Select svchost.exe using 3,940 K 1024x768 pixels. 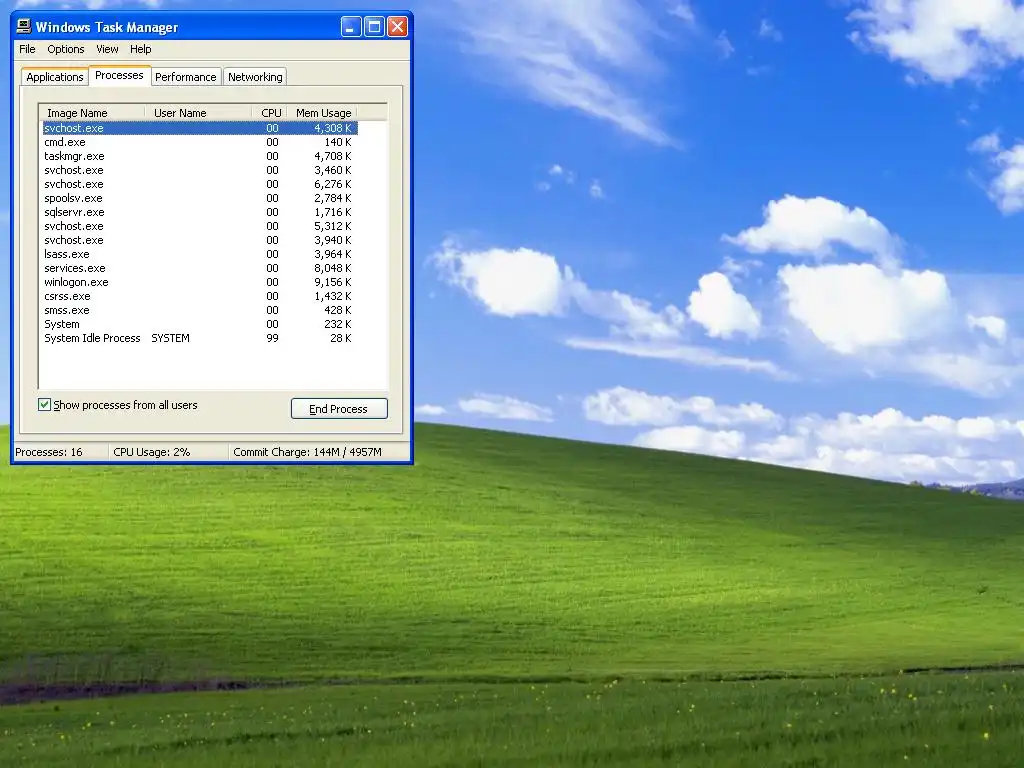coord(200,240)
